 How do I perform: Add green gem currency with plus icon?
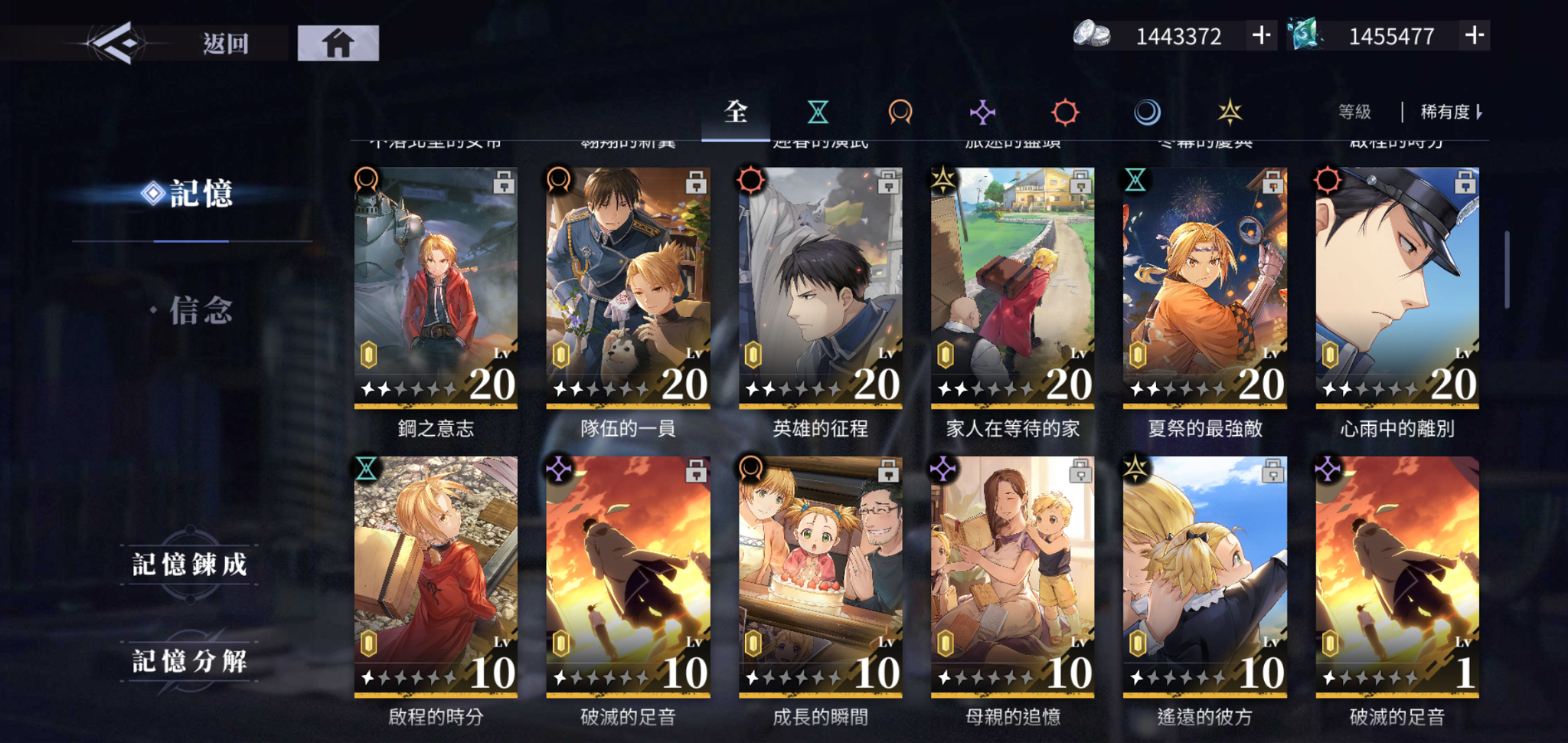tap(1475, 35)
